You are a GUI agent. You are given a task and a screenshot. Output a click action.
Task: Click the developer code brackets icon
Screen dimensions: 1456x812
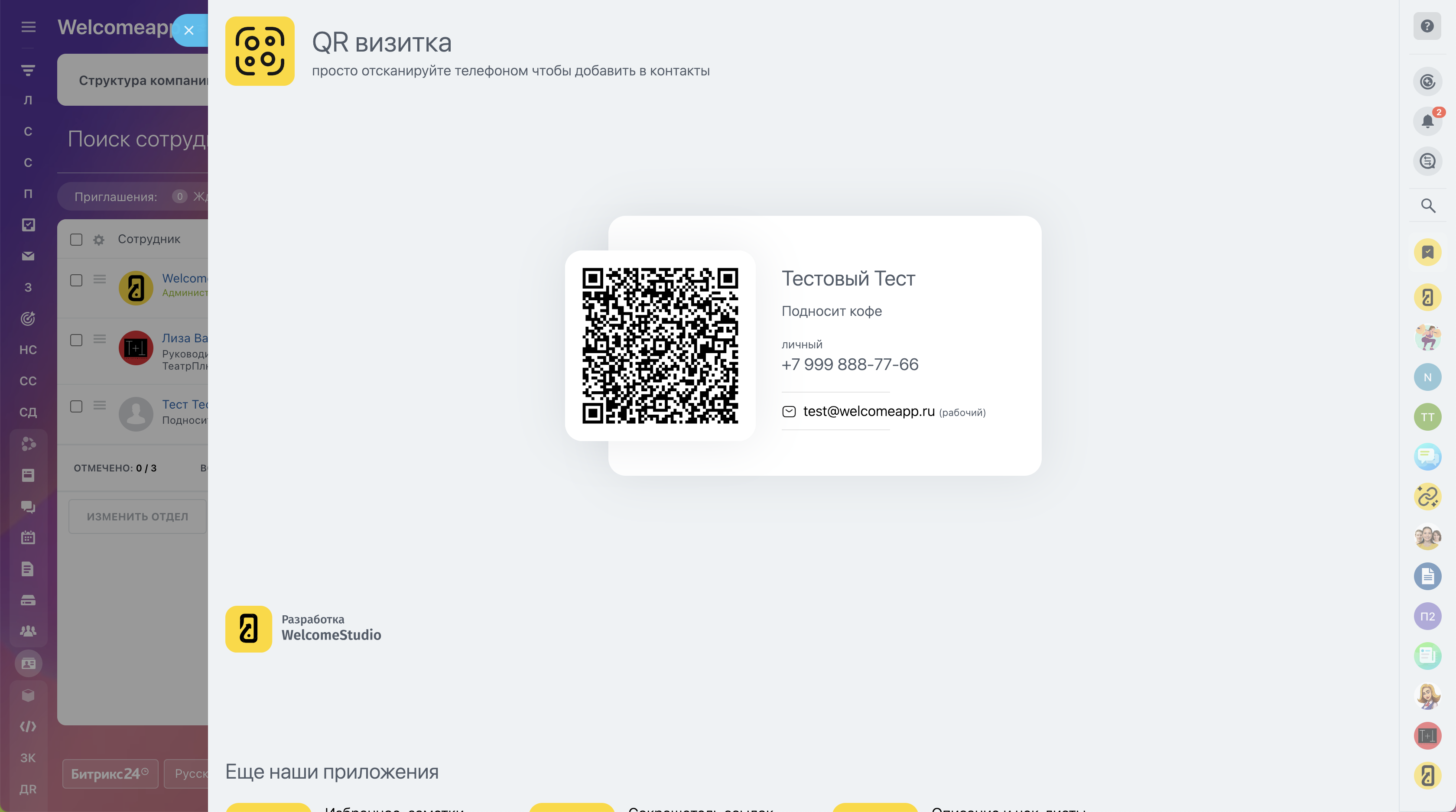pyautogui.click(x=28, y=726)
